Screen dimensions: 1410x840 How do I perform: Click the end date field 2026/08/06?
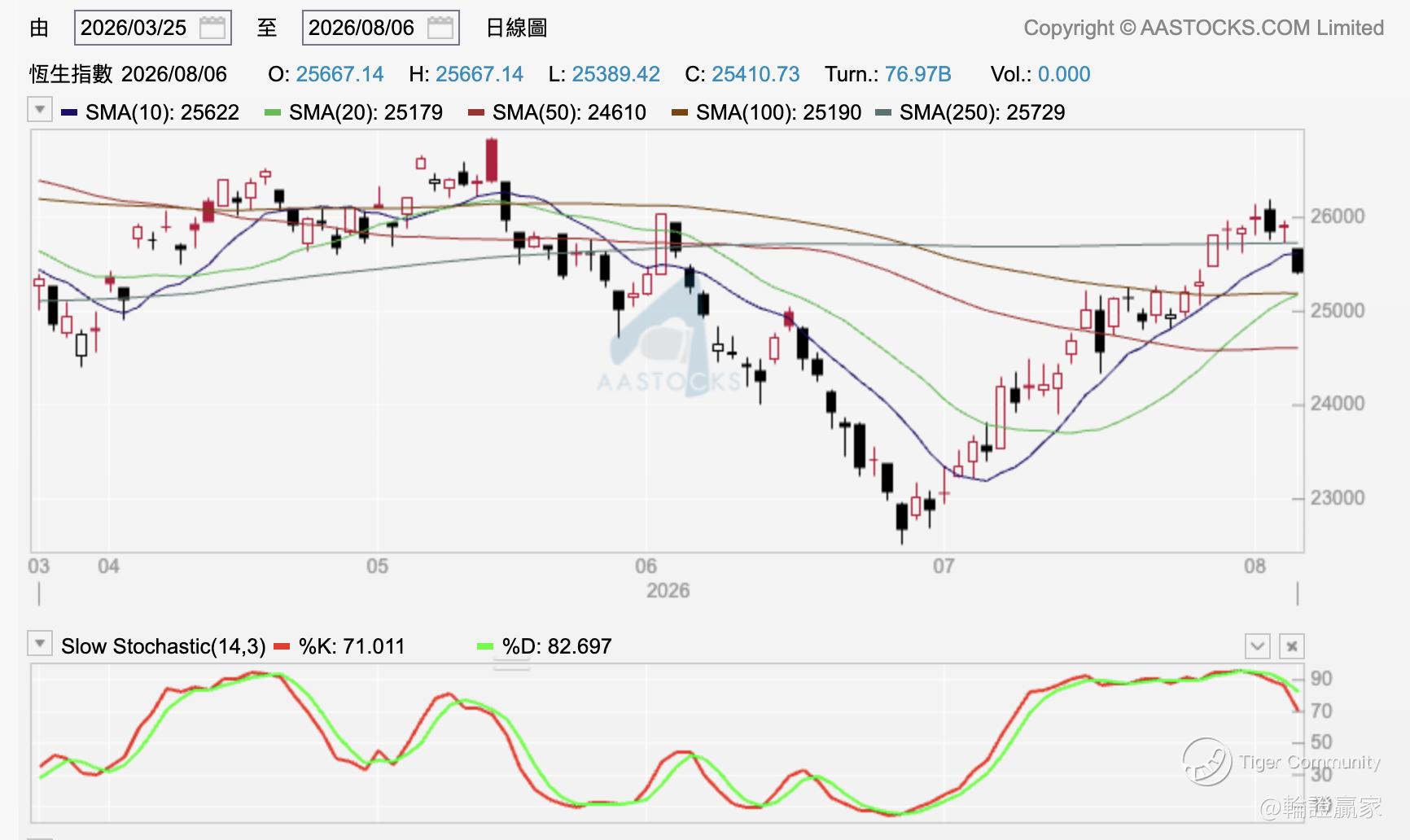pos(380,28)
